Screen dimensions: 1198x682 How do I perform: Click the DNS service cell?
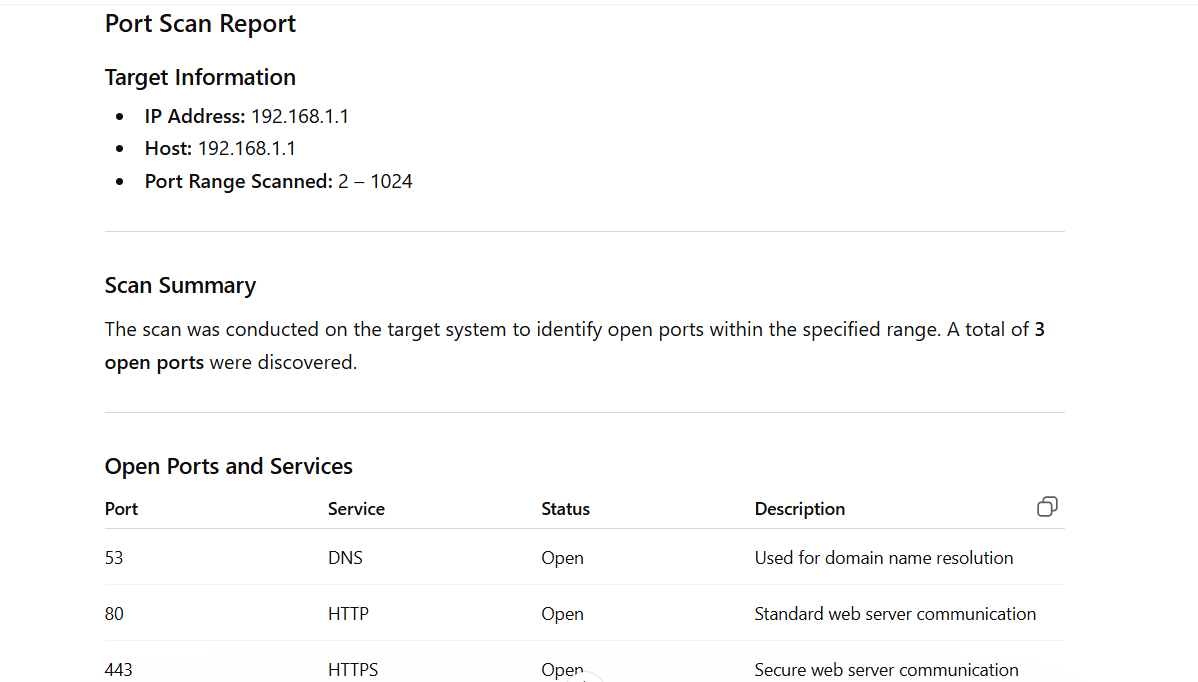(345, 558)
